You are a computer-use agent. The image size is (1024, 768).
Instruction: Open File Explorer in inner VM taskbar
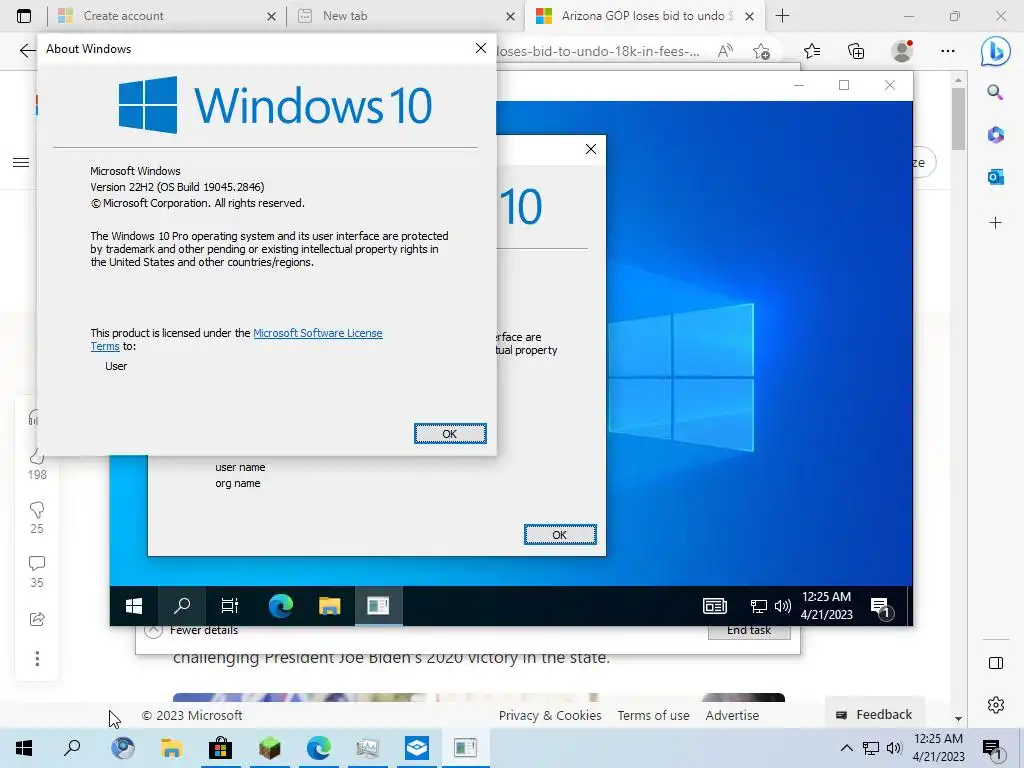(329, 606)
